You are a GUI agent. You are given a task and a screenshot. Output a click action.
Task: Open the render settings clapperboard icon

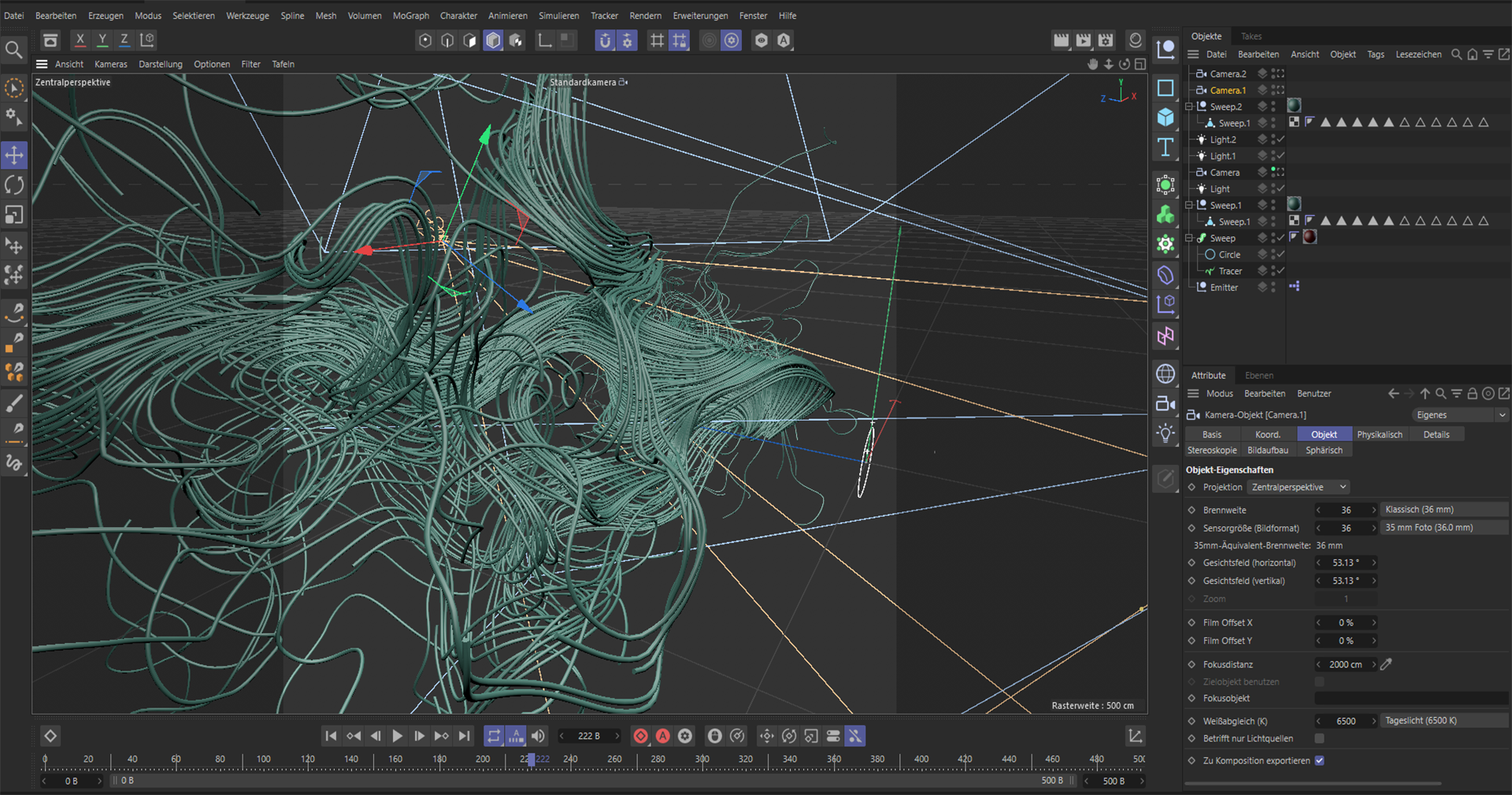click(x=1106, y=40)
